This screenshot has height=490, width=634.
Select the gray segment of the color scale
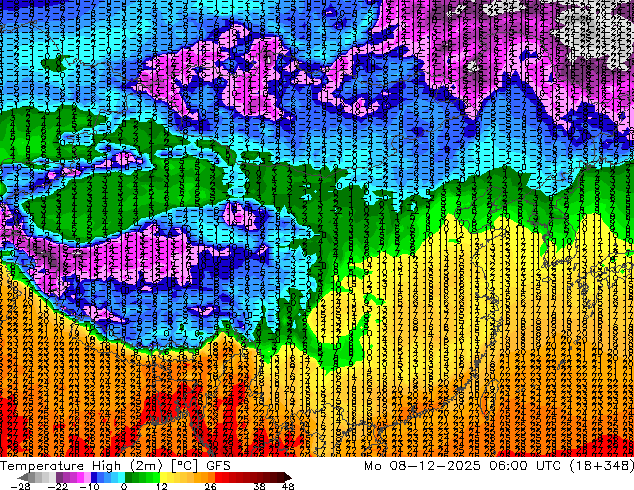click(x=38, y=477)
